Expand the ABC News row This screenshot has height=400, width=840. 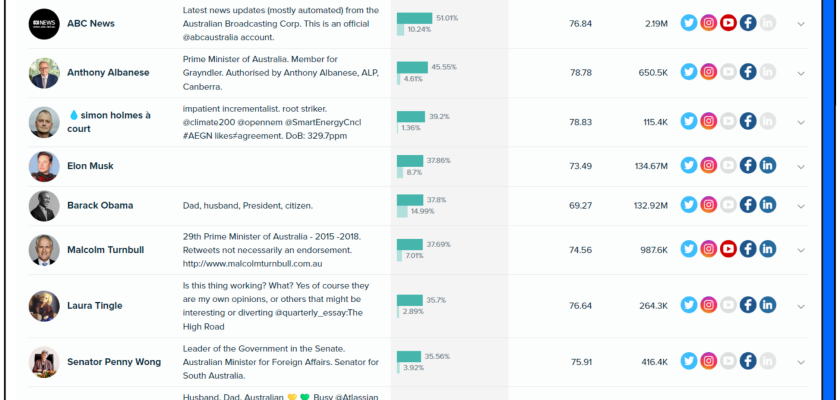coord(801,24)
